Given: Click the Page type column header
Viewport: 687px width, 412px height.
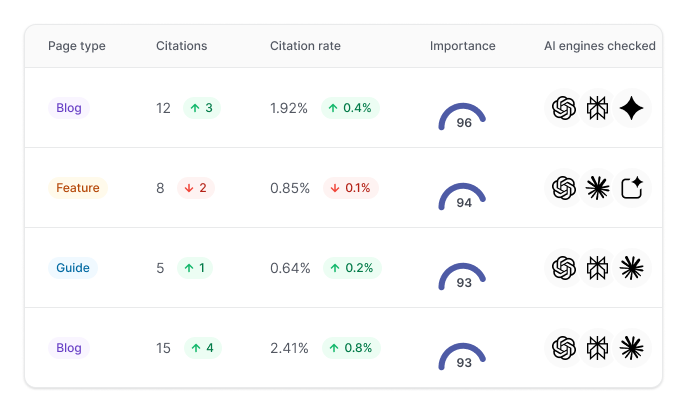Looking at the screenshot, I should (76, 46).
